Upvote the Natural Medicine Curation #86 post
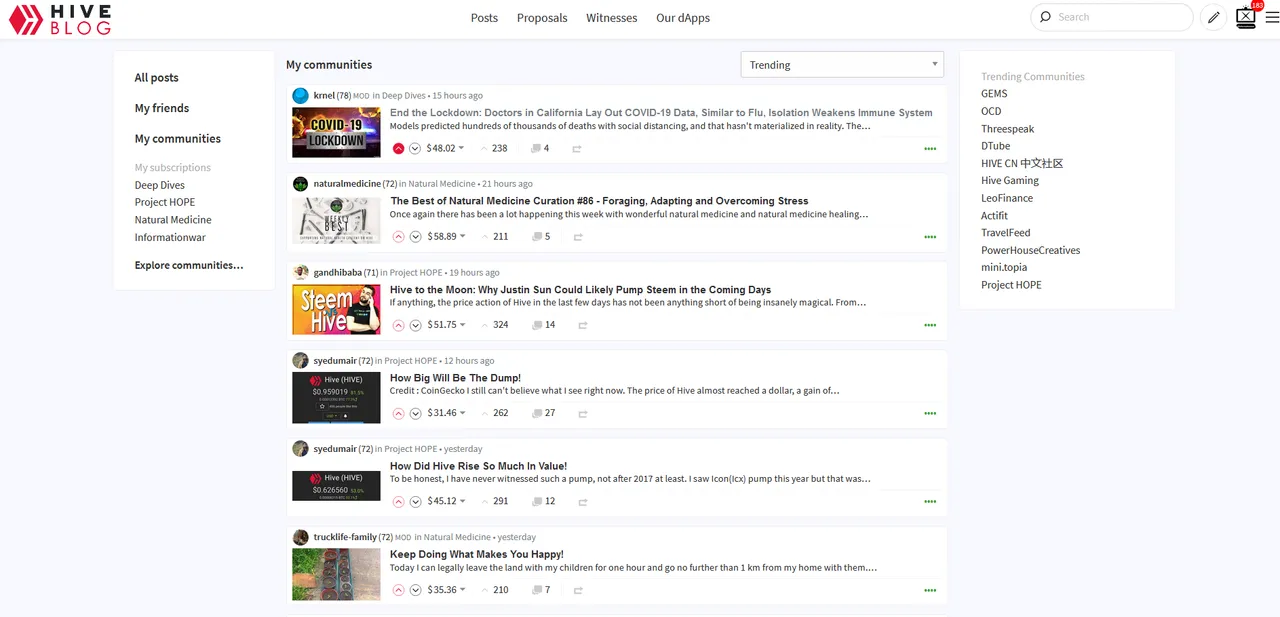This screenshot has height=617, width=1280. [398, 237]
